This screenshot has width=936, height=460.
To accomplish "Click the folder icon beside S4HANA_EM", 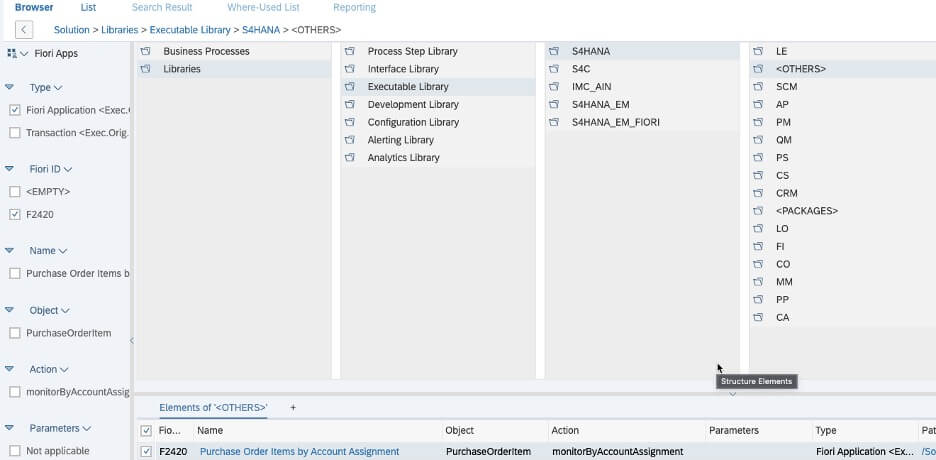I will [554, 104].
